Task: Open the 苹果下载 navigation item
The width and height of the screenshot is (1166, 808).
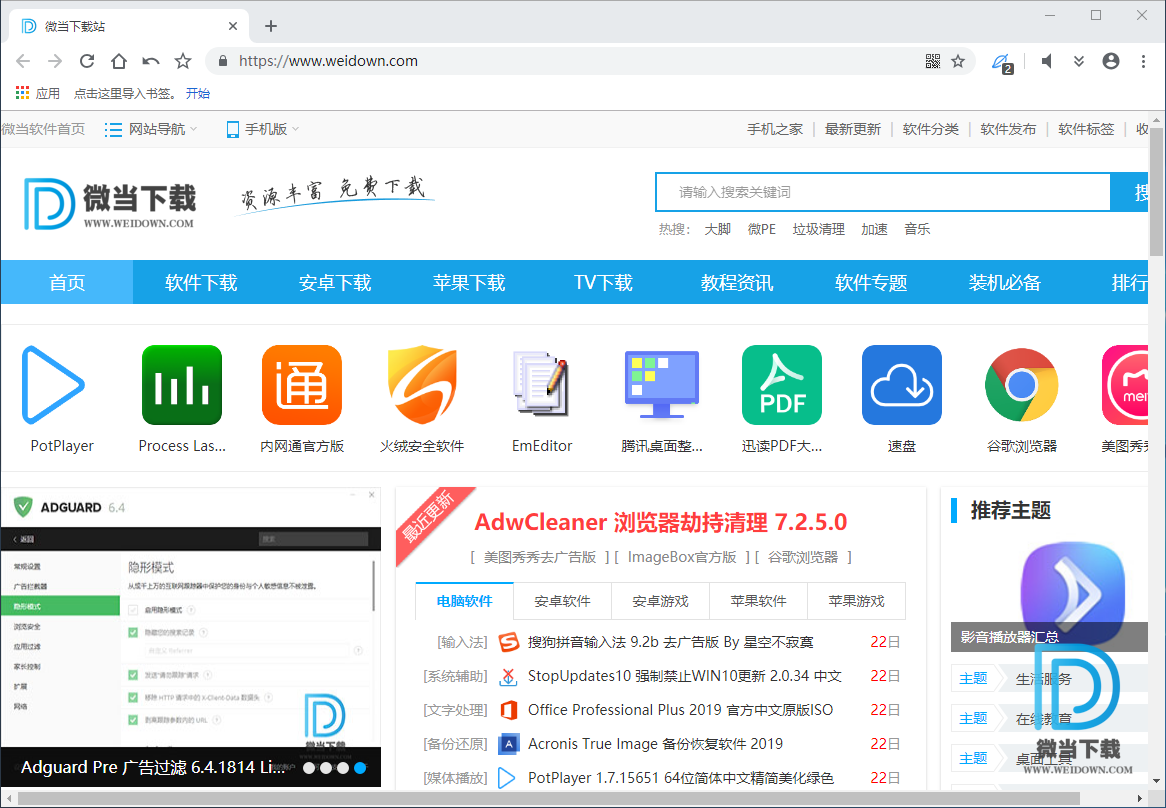Action: 468,282
